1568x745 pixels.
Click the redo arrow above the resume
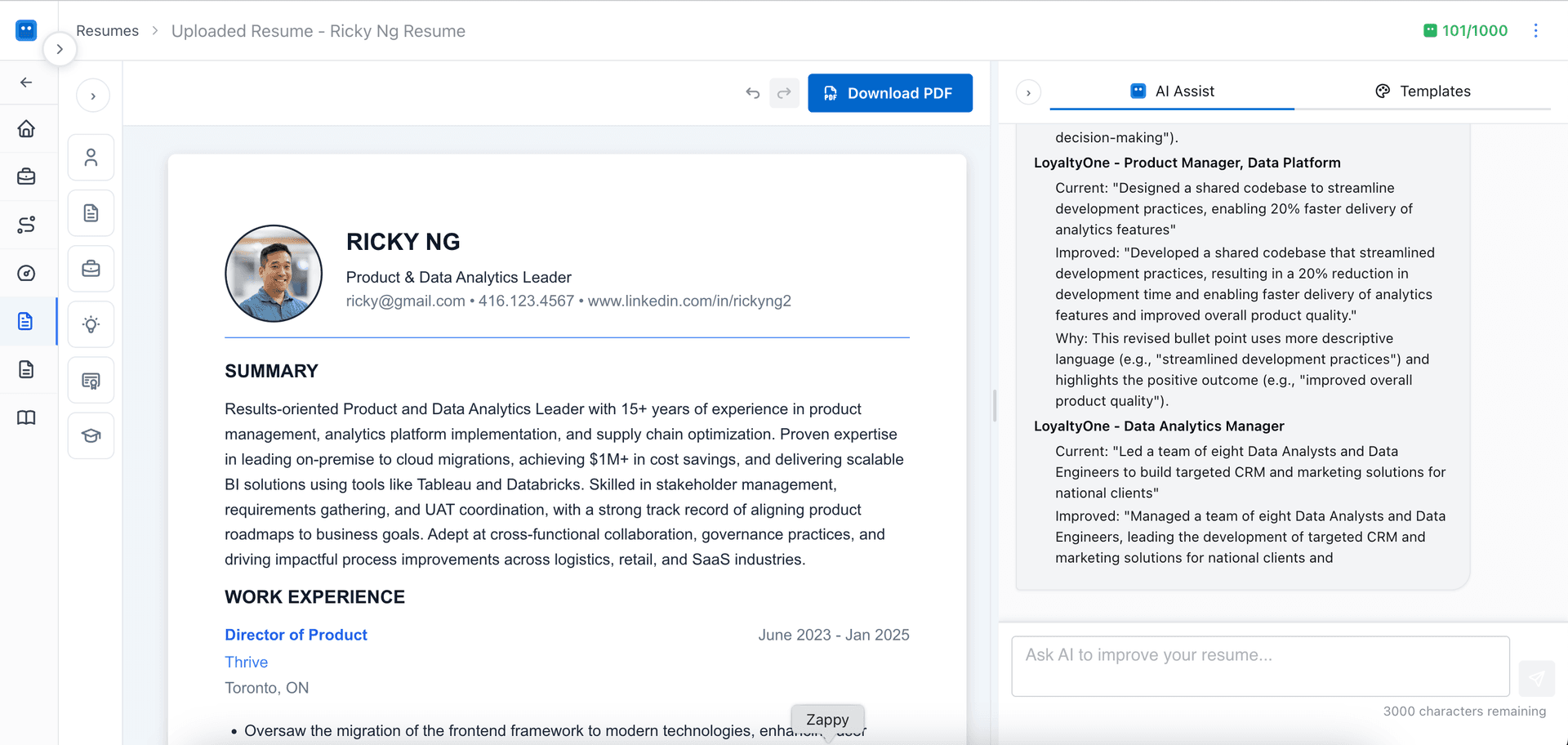click(784, 93)
